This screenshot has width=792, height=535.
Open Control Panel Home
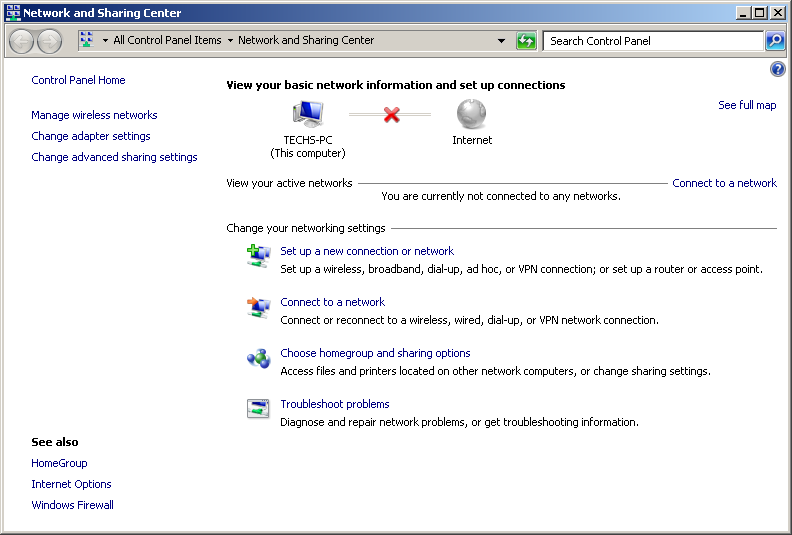pyautogui.click(x=78, y=80)
